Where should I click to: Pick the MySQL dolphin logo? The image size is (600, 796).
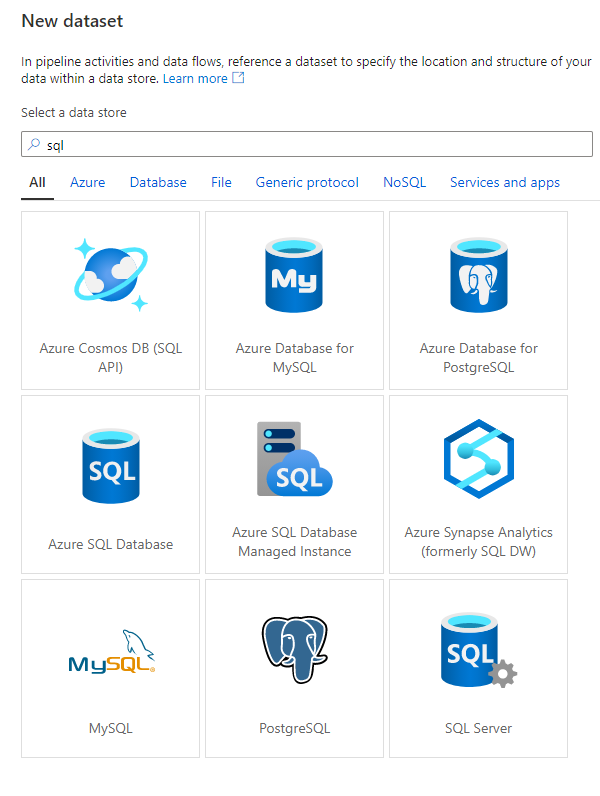pyautogui.click(x=110, y=652)
